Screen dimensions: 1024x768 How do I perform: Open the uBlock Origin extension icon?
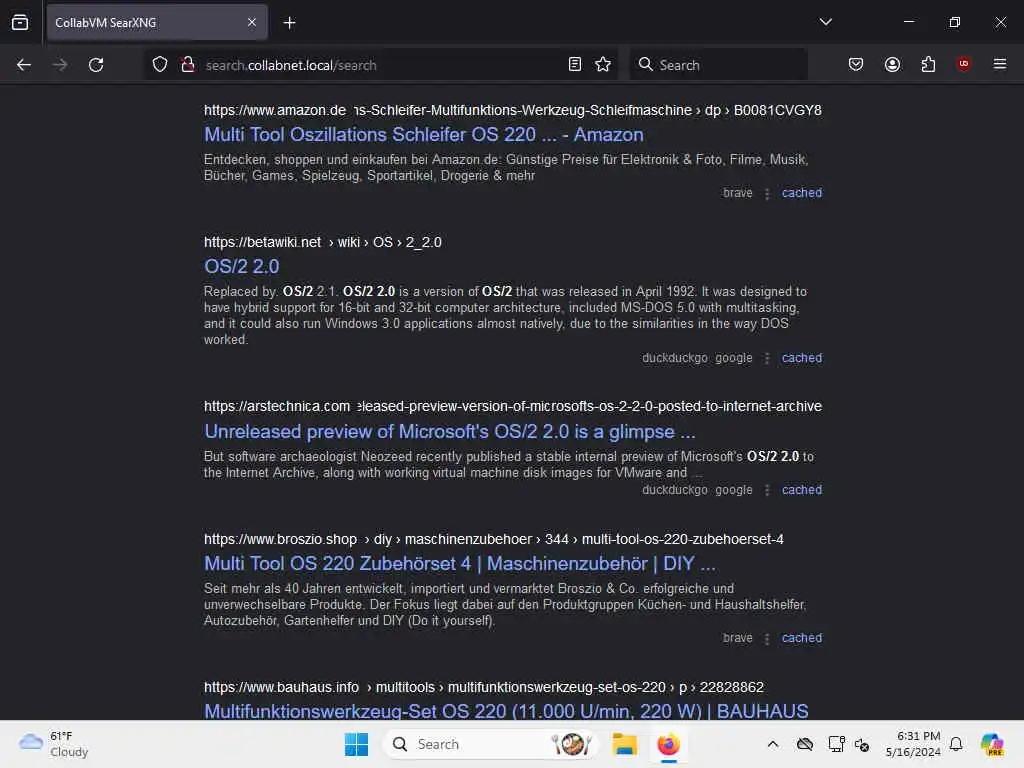tap(963, 64)
